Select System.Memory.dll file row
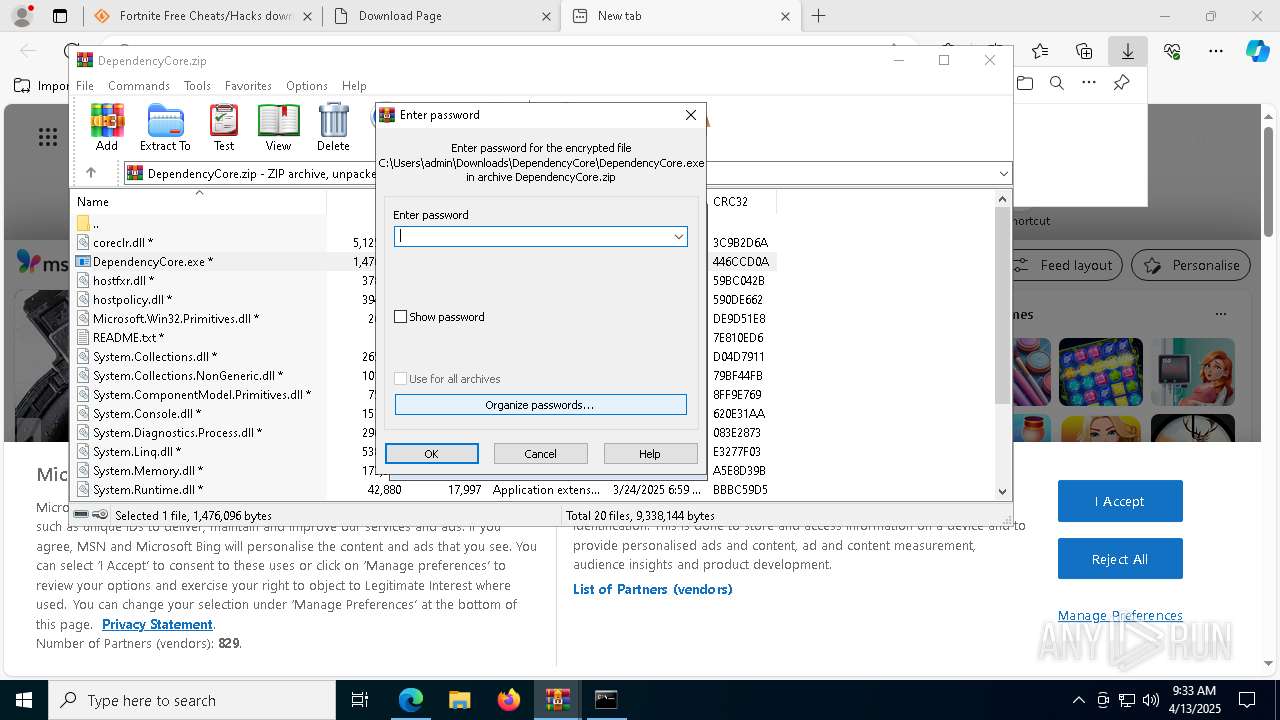The height and width of the screenshot is (720, 1280). (148, 470)
